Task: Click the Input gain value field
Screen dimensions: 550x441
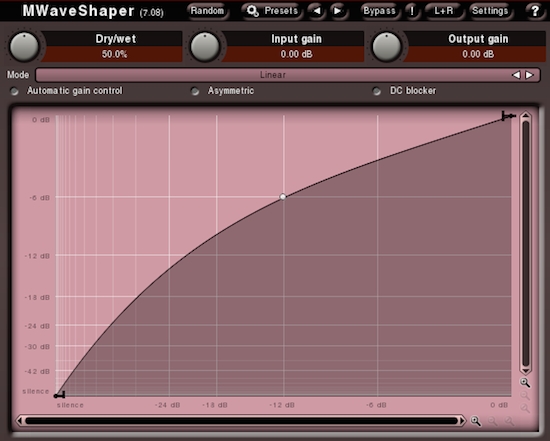Action: 296,54
